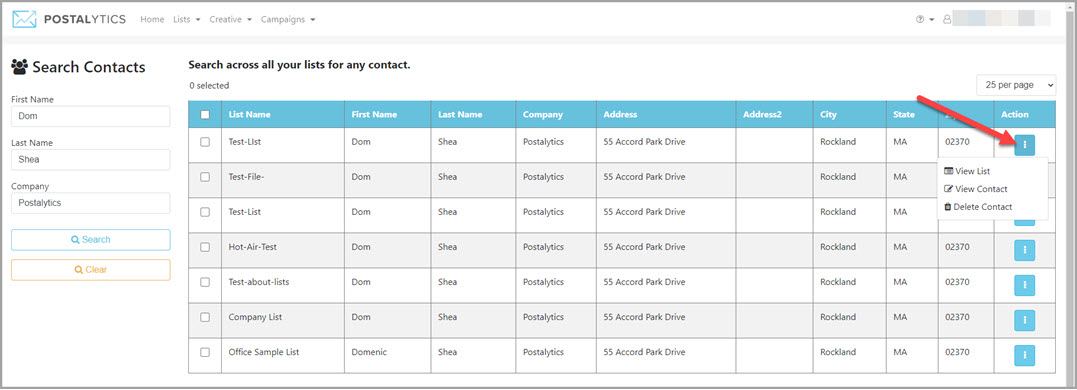Expand the Lists navigation dropdown

(x=187, y=20)
